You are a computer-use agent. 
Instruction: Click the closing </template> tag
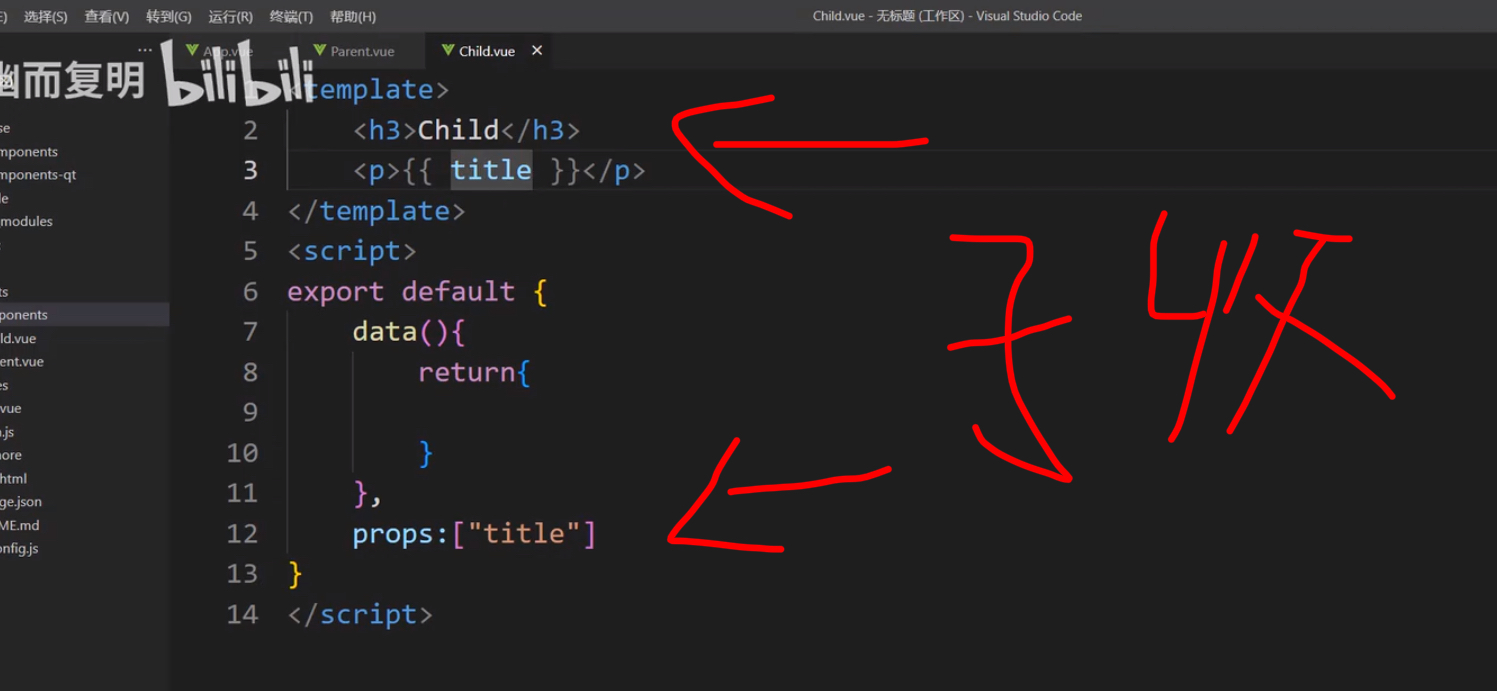point(376,211)
